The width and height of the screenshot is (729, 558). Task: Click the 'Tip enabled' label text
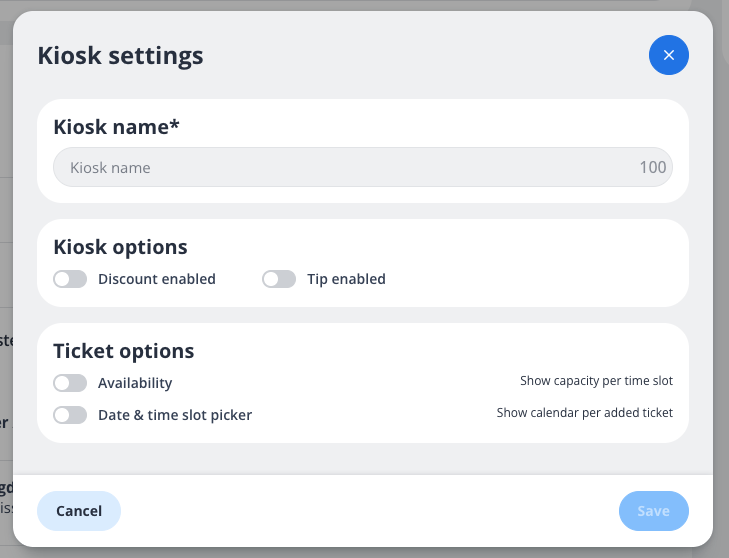point(346,279)
